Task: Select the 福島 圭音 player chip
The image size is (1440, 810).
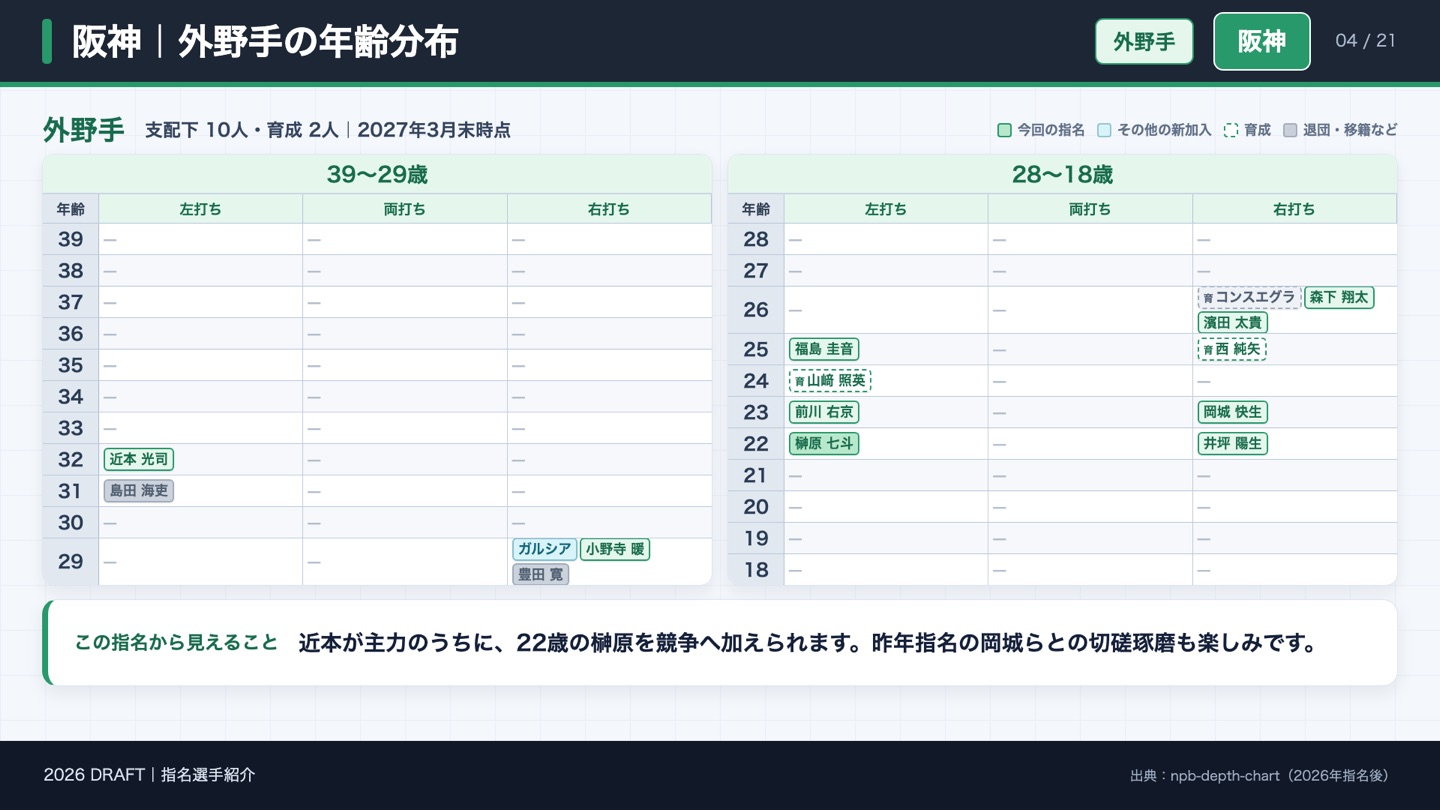Action: 824,349
